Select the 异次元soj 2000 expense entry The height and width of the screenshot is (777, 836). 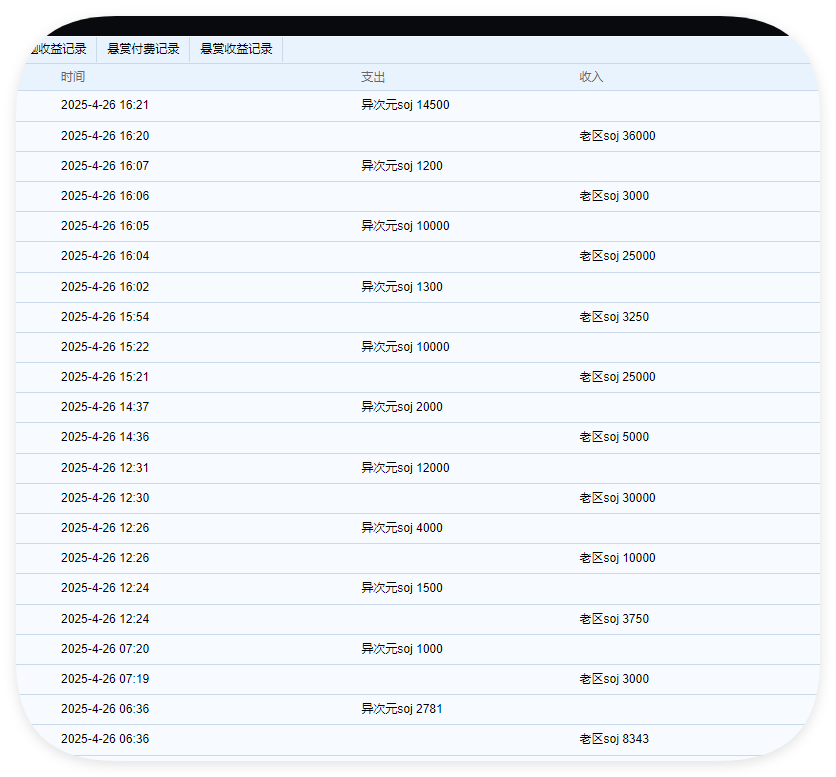[402, 407]
